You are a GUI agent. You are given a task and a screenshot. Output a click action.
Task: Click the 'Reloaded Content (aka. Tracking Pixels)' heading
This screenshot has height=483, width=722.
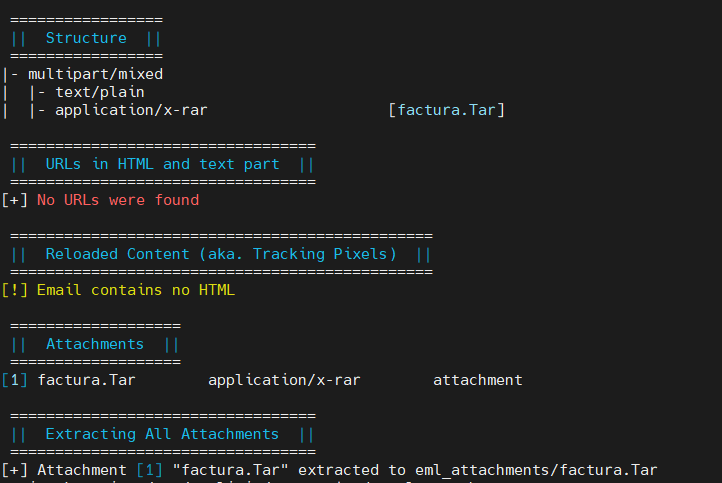coord(221,254)
